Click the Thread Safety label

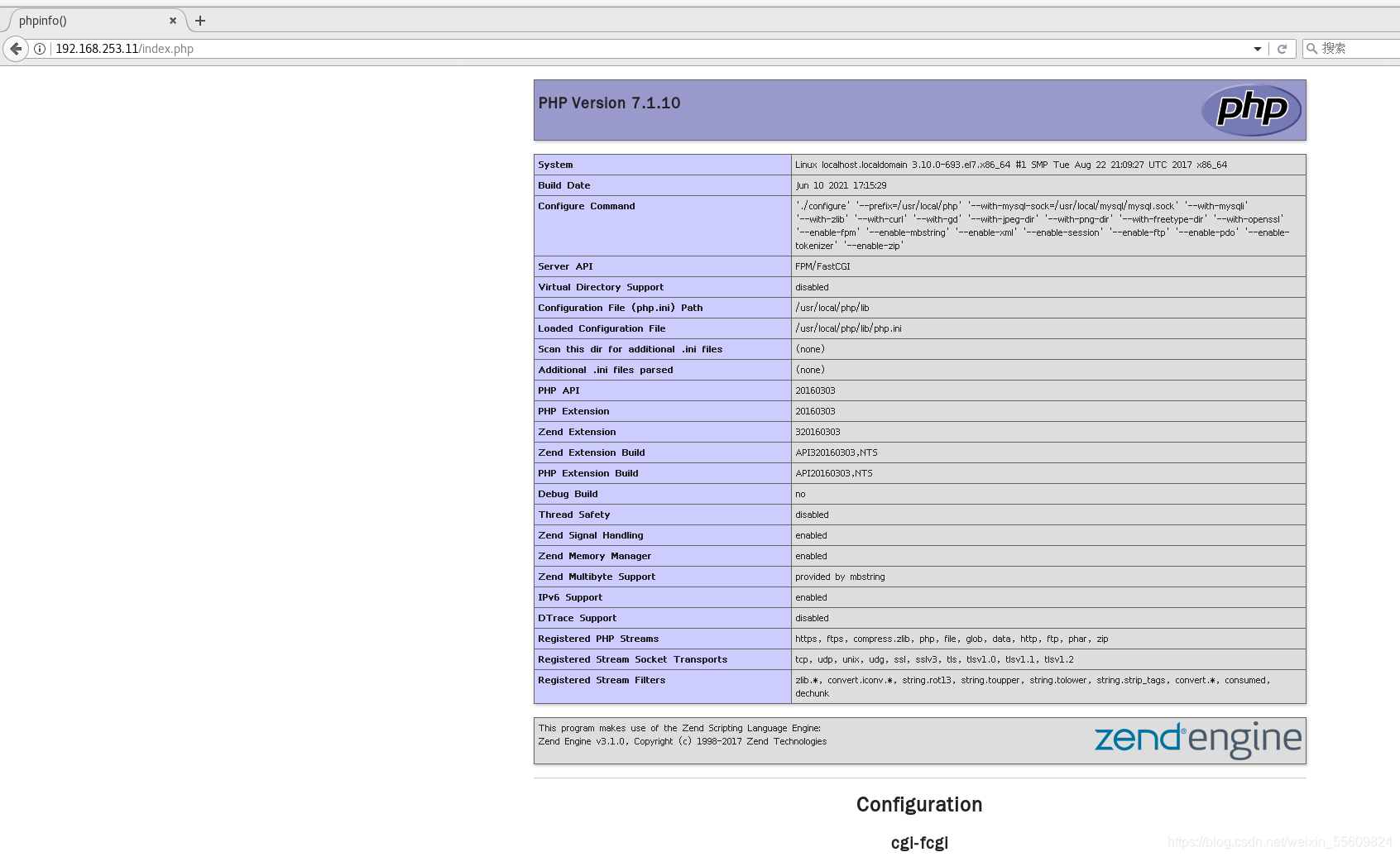(x=574, y=515)
